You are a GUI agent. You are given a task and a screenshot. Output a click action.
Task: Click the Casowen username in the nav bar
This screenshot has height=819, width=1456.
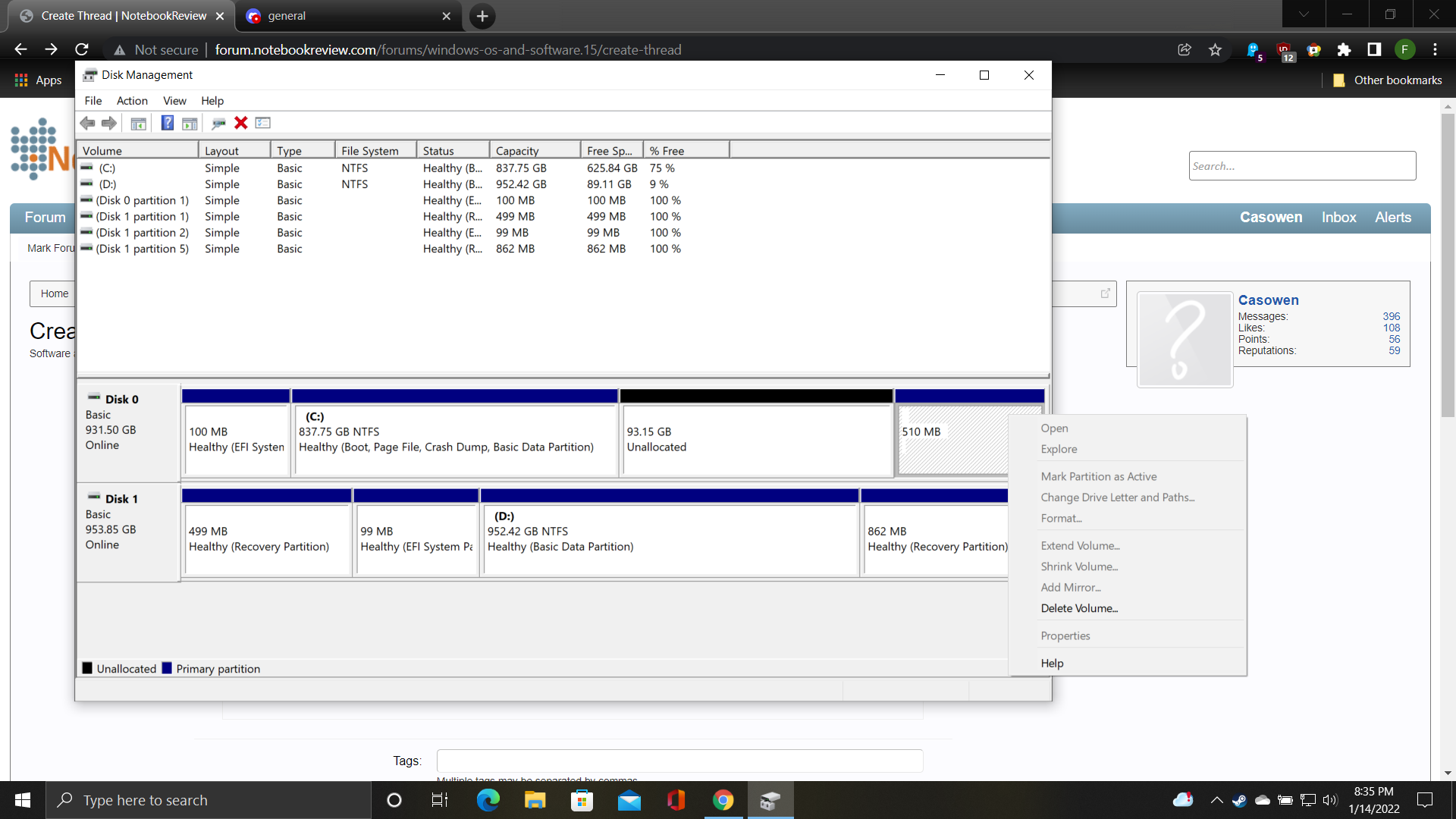(1271, 218)
